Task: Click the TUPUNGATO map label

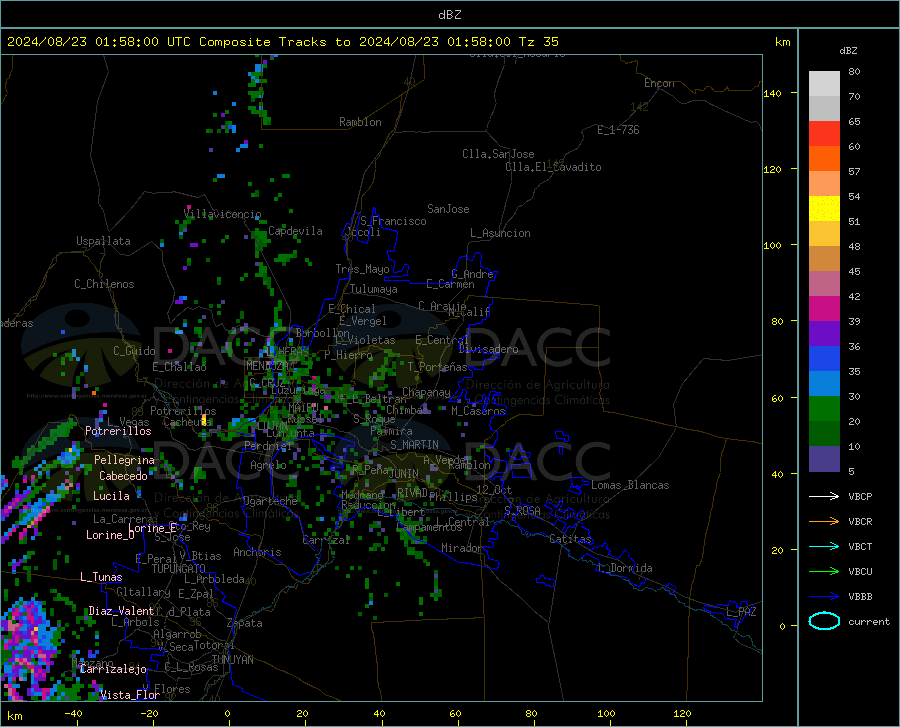Action: (179, 569)
